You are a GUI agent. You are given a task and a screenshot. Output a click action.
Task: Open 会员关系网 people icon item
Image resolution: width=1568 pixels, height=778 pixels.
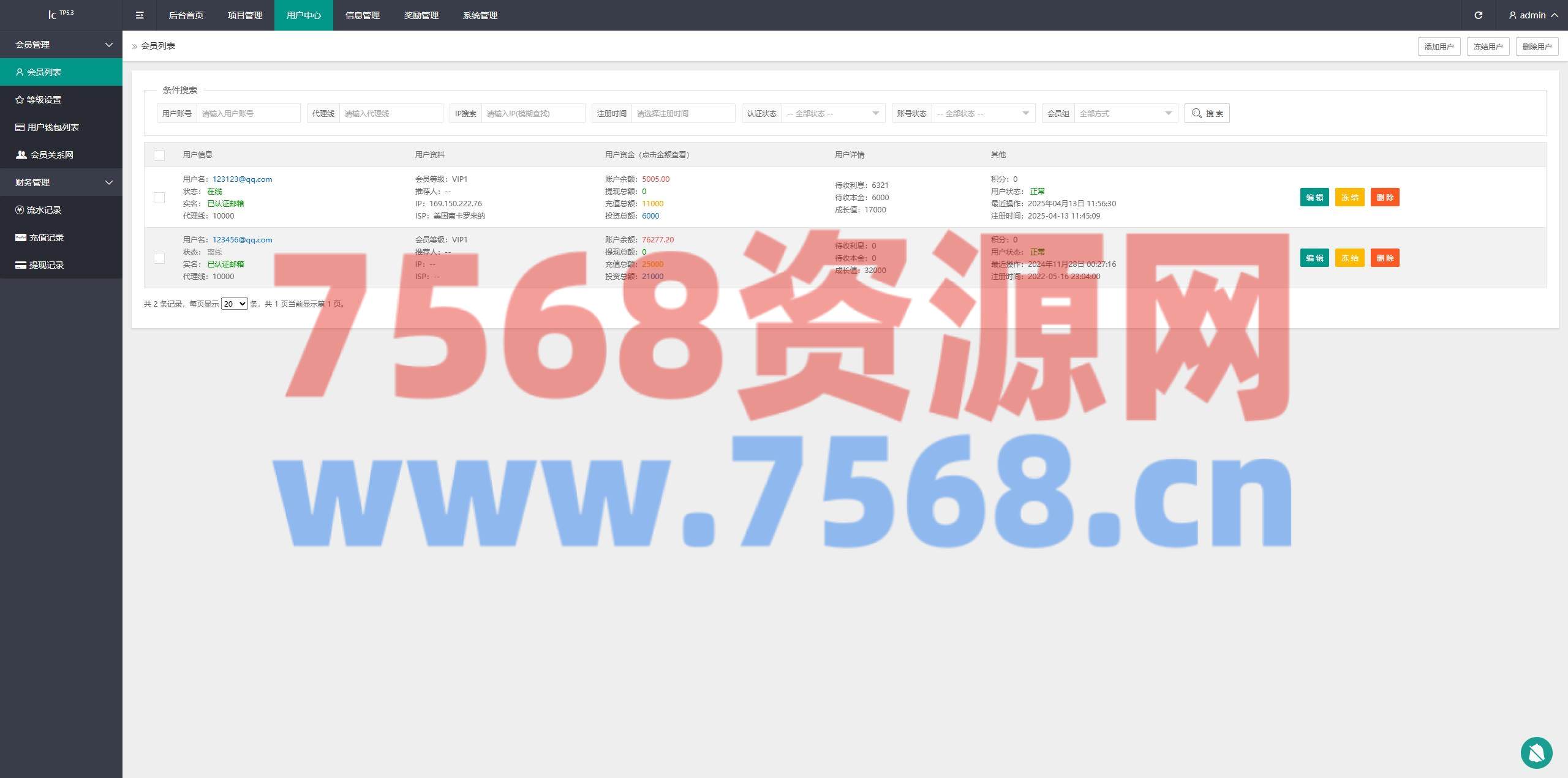(51, 155)
